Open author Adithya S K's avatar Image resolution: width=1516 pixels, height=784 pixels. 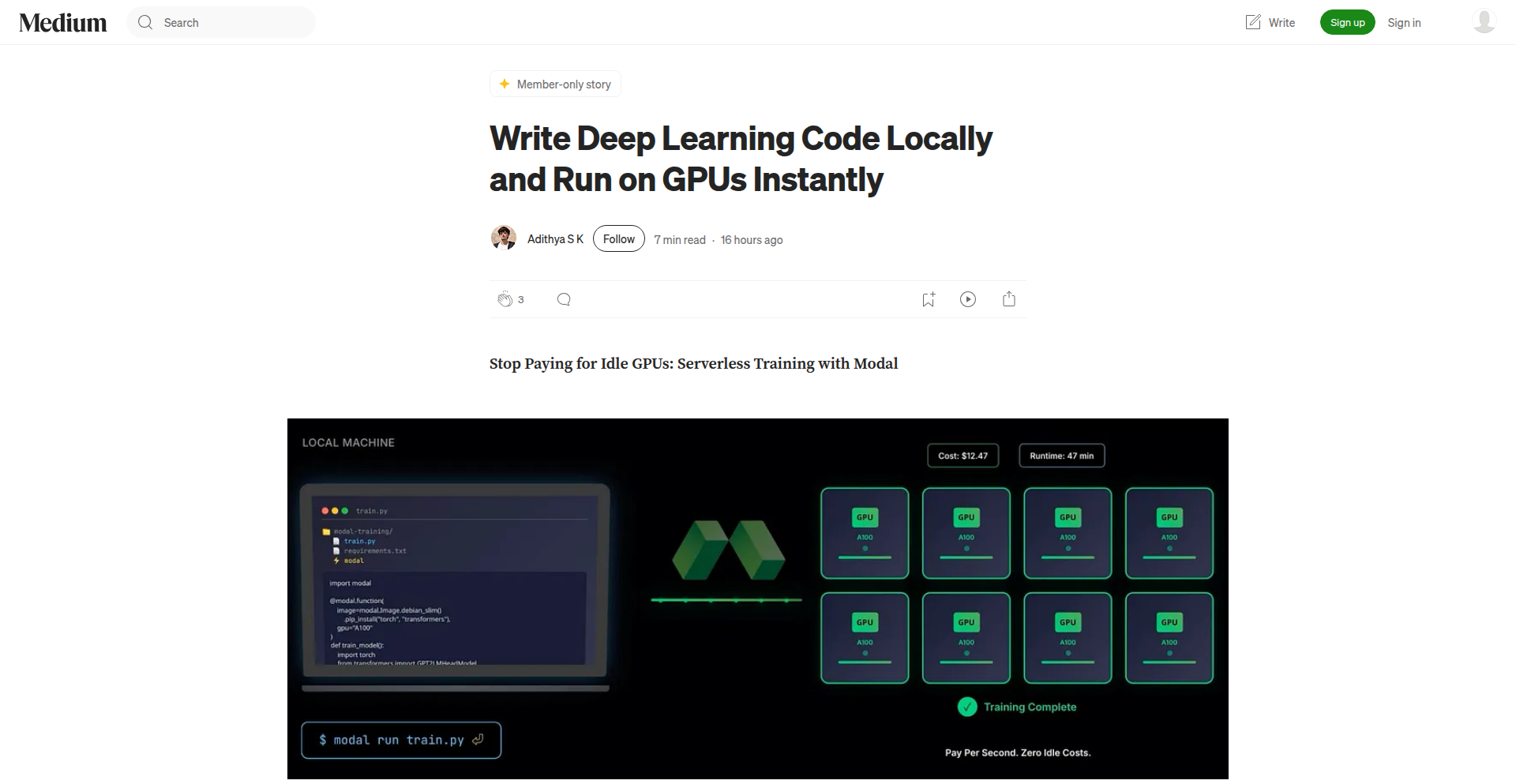(x=504, y=238)
